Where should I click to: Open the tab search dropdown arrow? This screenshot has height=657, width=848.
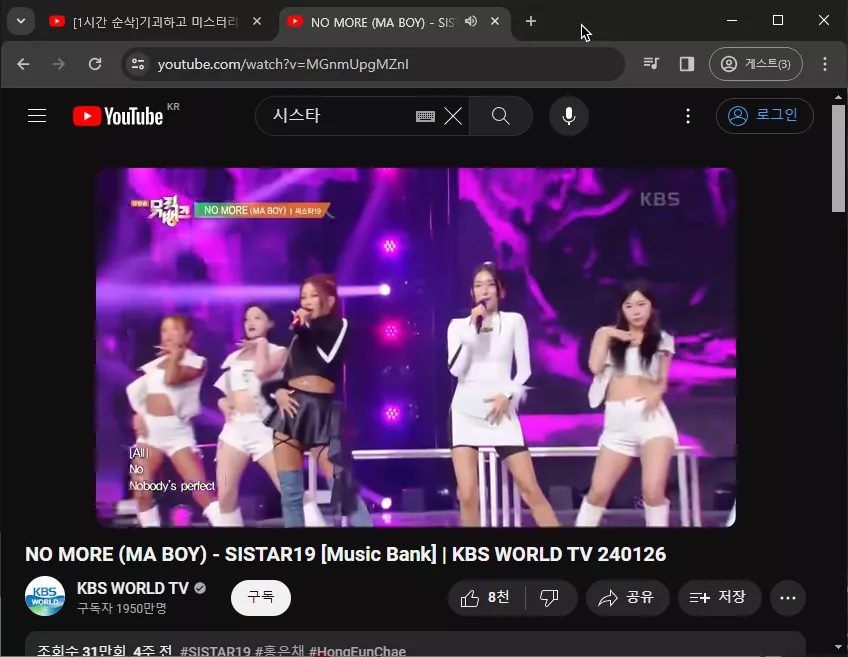point(21,22)
